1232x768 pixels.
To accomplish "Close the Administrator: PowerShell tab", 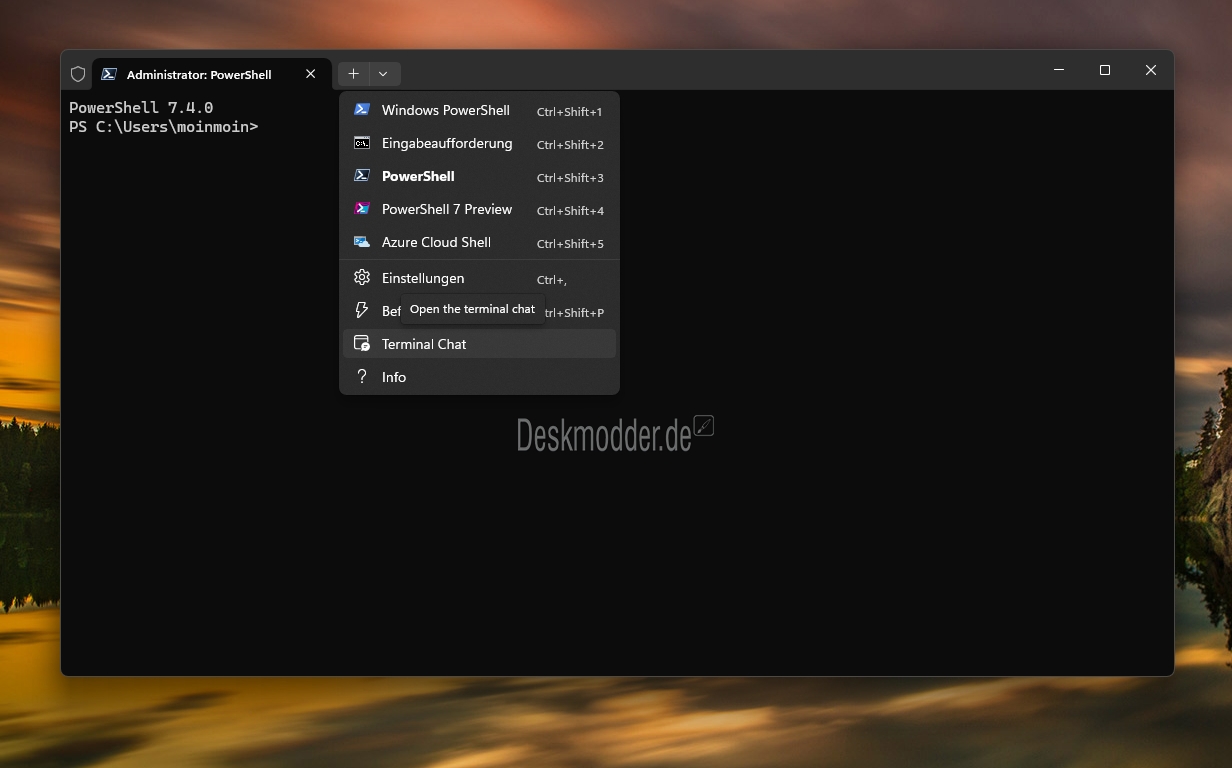I will 311,74.
